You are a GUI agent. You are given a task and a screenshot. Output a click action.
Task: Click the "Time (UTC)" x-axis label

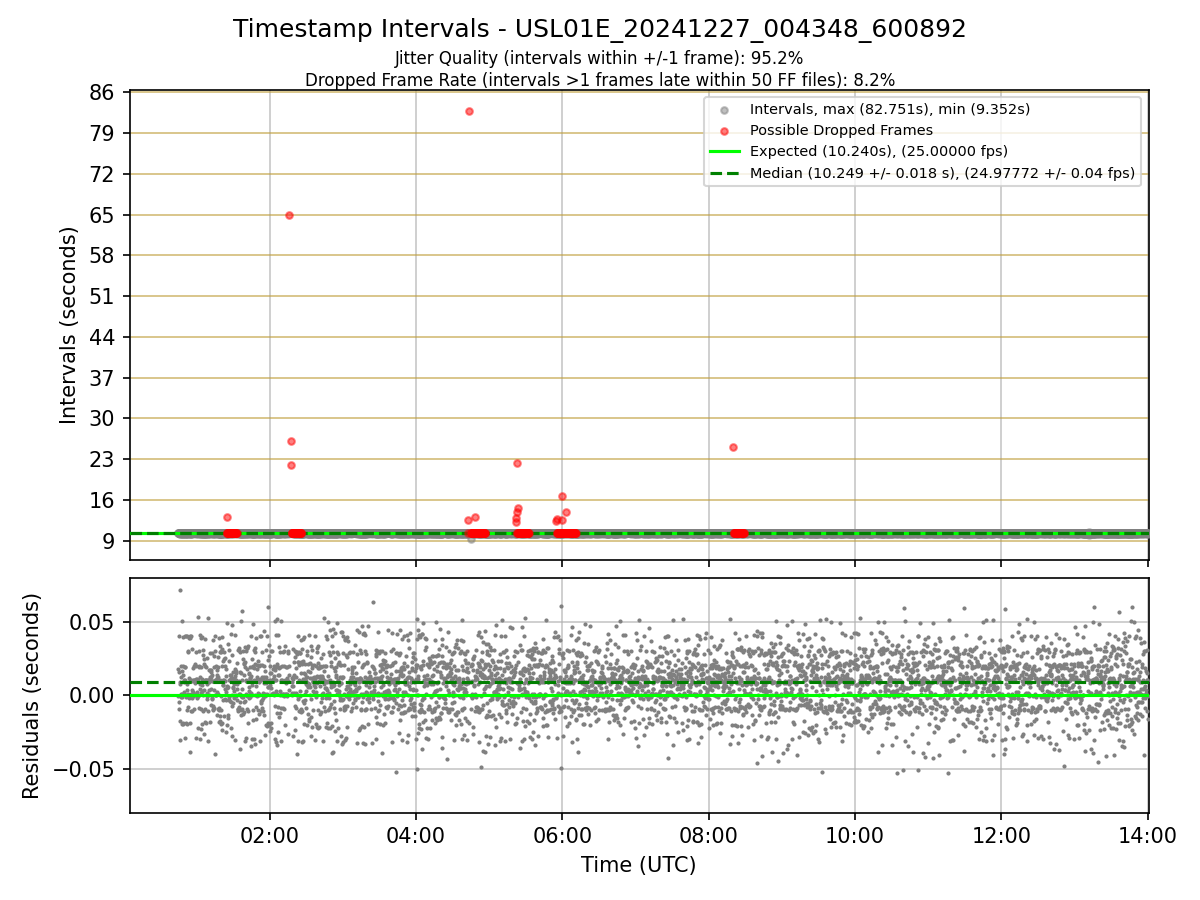[639, 865]
